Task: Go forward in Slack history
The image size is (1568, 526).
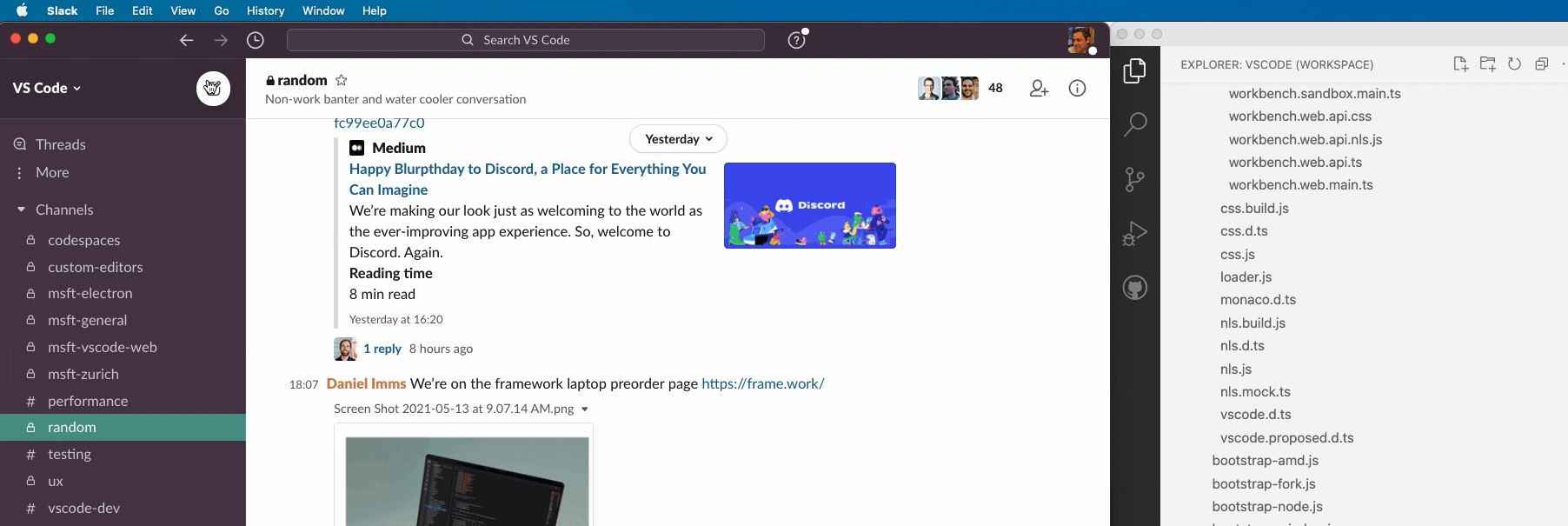Action: (221, 40)
